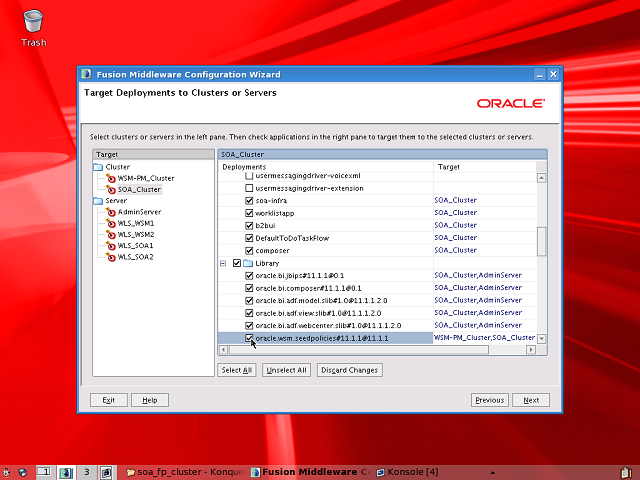Check the usermessagingdriver-extension checkbox

249,188
